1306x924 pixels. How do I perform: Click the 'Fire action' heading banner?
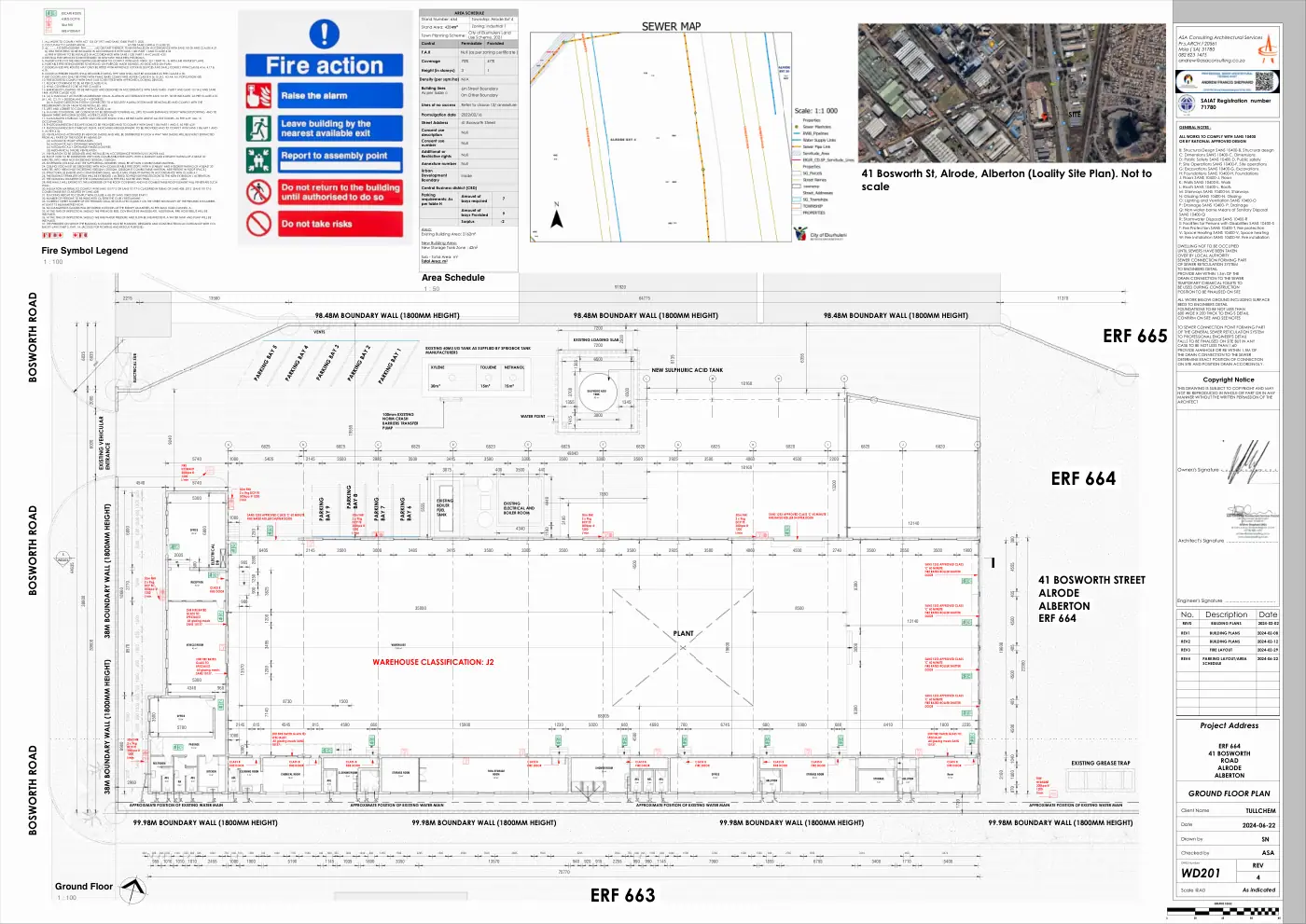pos(325,66)
